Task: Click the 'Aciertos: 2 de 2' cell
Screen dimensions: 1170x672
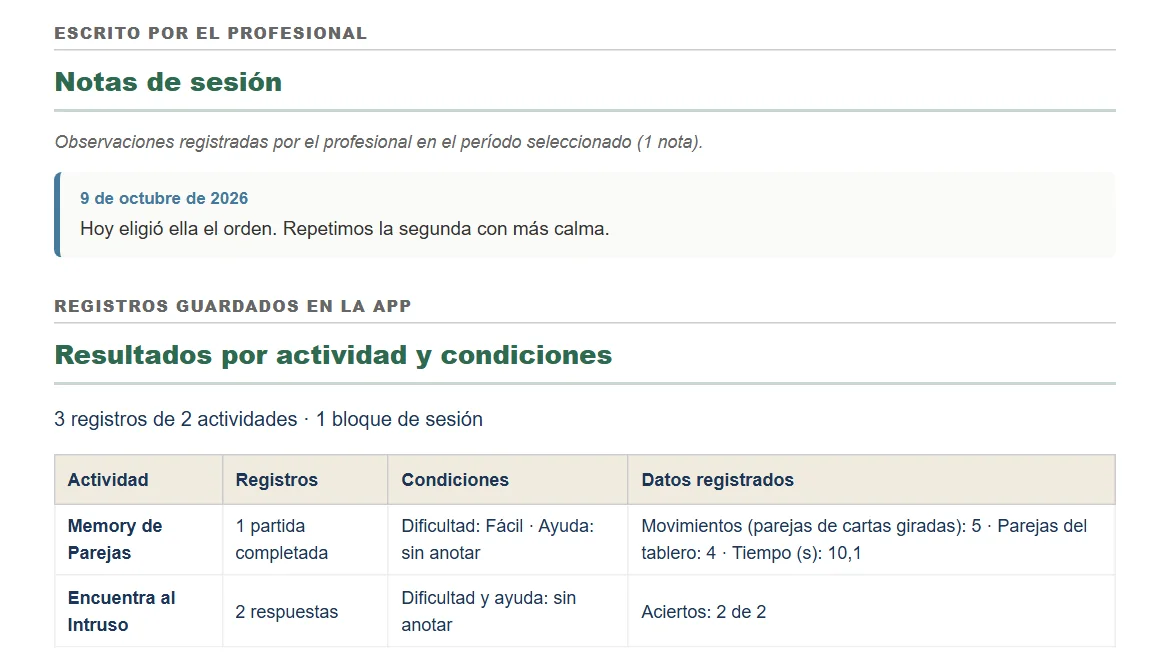Action: (872, 611)
